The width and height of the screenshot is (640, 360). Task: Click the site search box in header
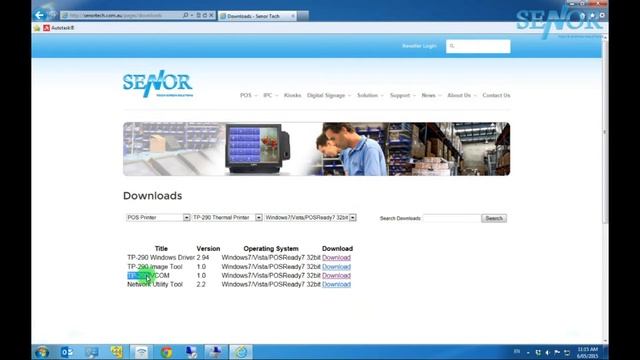(478, 47)
